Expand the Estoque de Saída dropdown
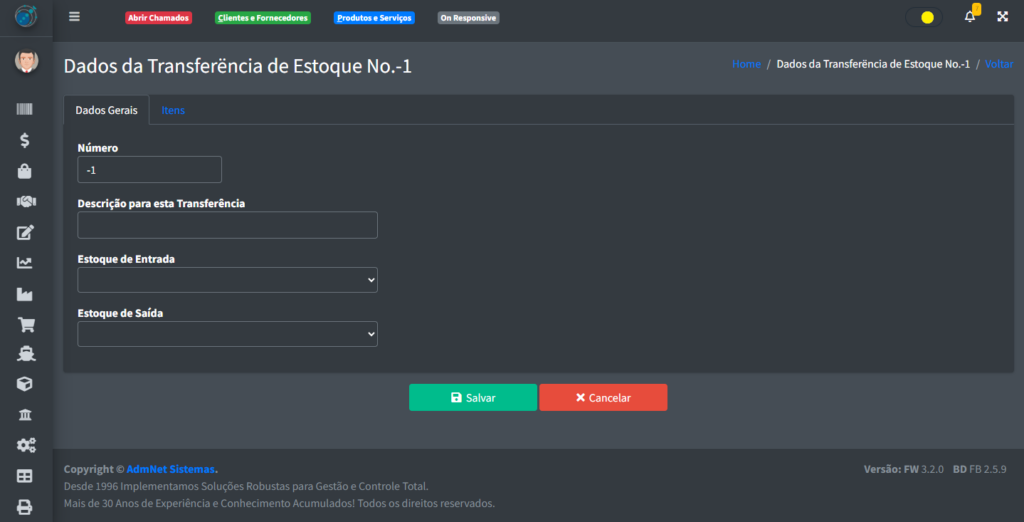 click(x=227, y=334)
